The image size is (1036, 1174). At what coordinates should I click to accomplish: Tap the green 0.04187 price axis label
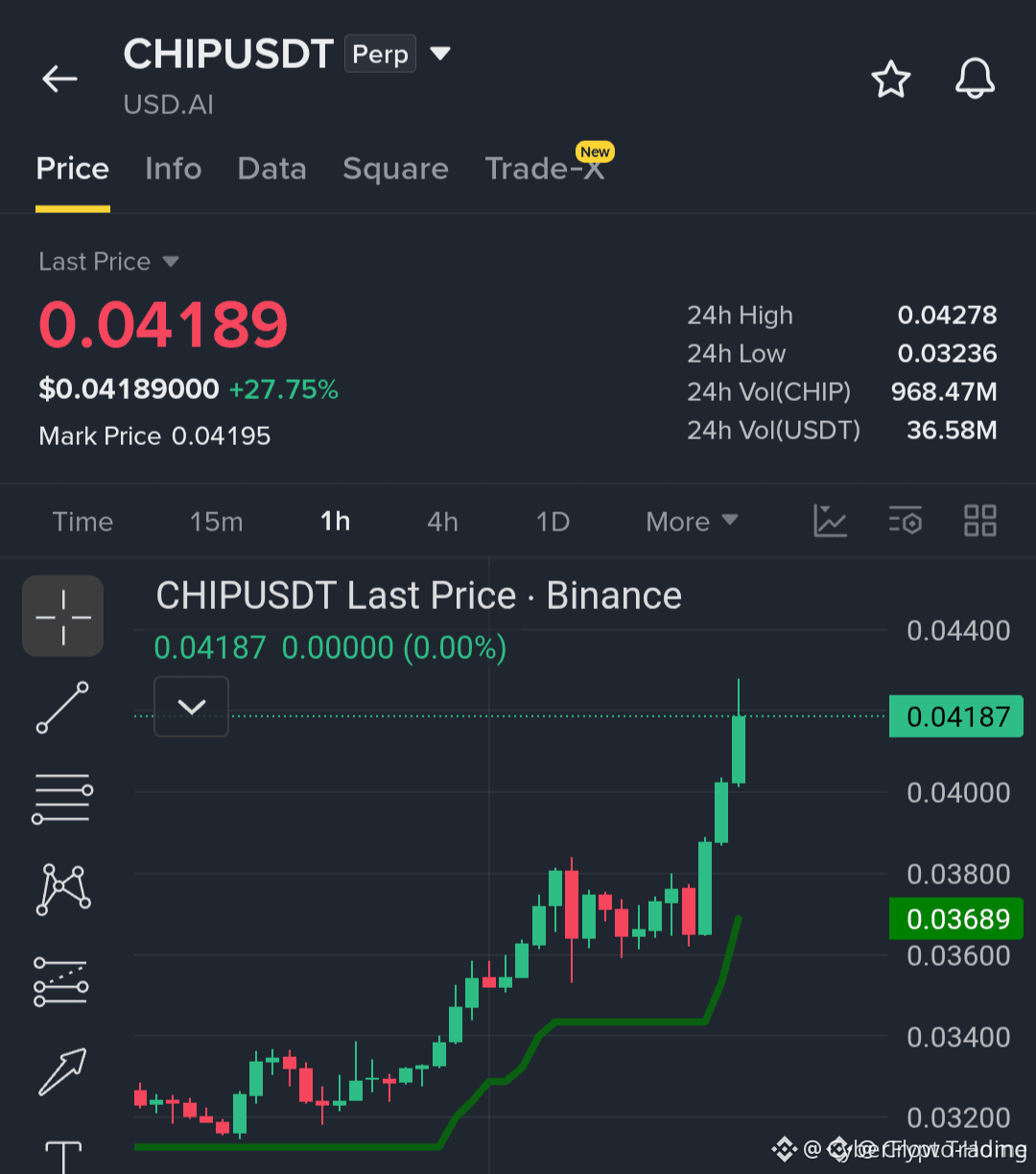tap(956, 716)
